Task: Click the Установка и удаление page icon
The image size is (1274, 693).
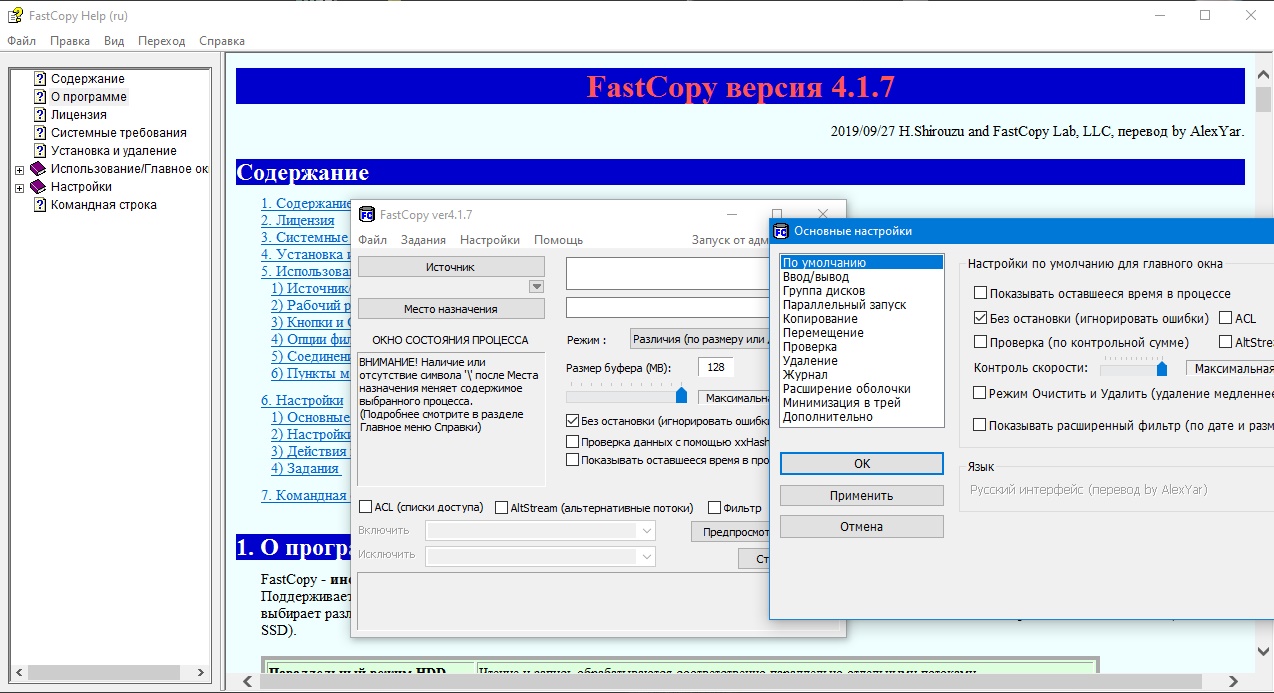Action: 40,151
